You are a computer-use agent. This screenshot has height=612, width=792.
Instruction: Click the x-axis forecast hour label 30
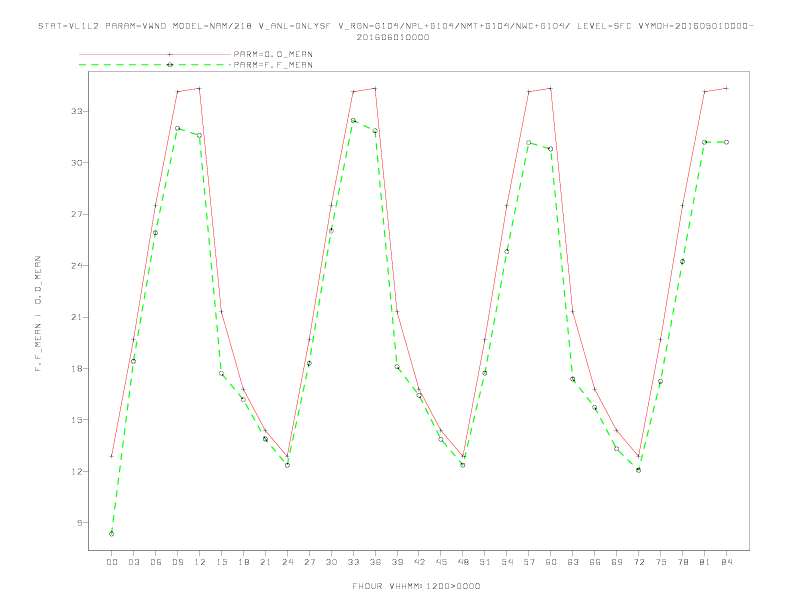tap(331, 562)
